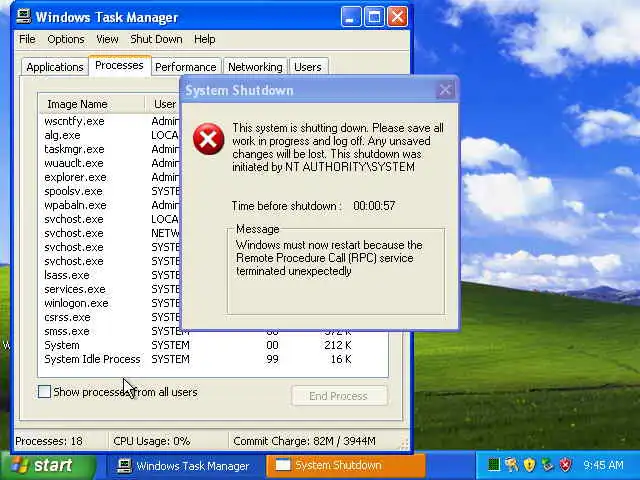Sort by the User column header
Image resolution: width=640 pixels, height=480 pixels.
click(162, 104)
